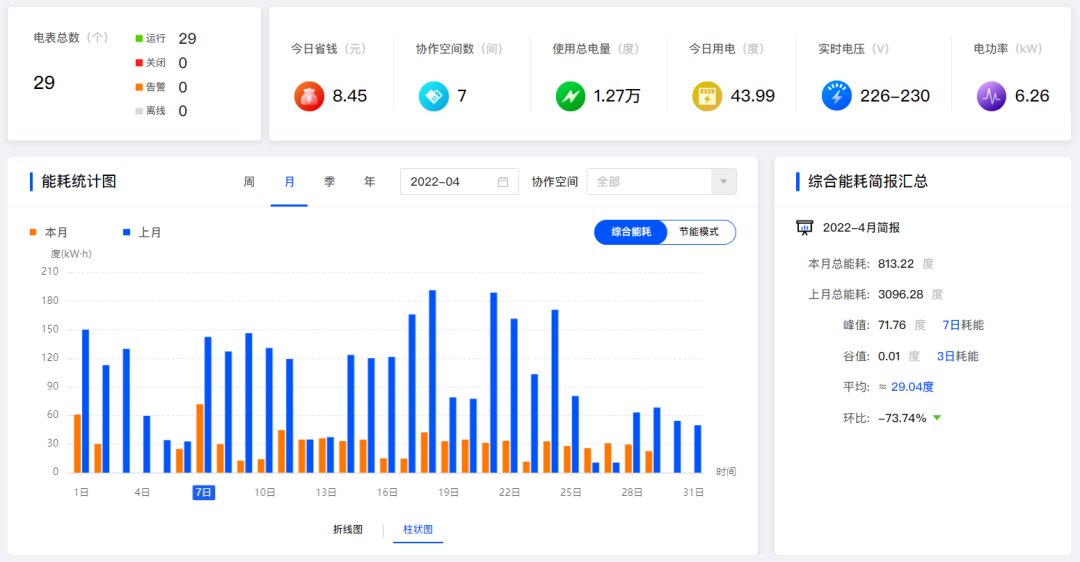Click the tallest blue bar near 18日
The width and height of the screenshot is (1080, 562).
[433, 381]
